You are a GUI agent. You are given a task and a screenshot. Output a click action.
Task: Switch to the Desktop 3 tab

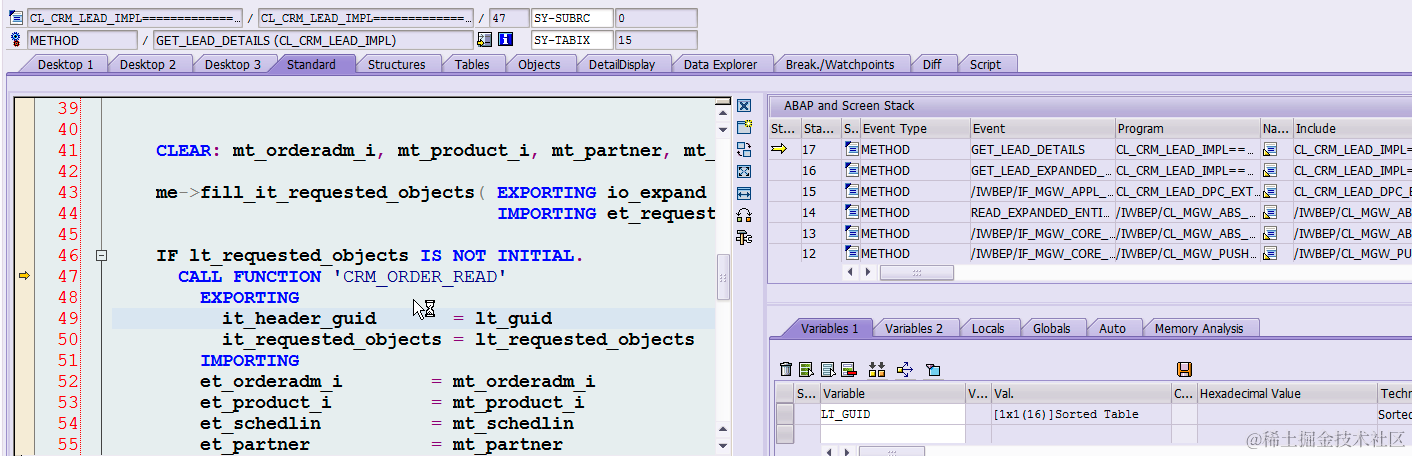pyautogui.click(x=233, y=64)
